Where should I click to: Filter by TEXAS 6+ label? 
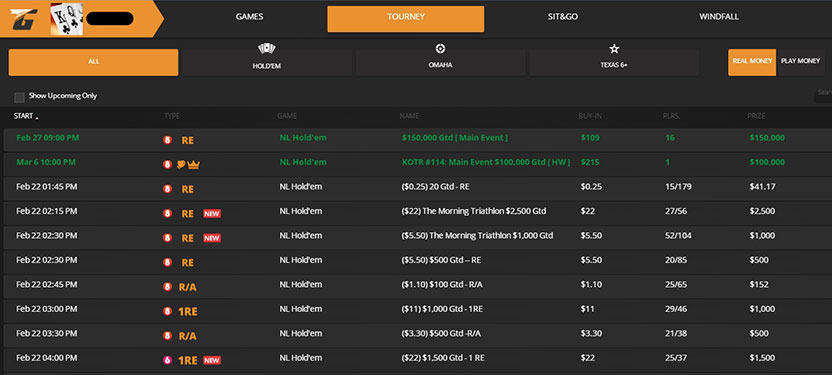[614, 65]
